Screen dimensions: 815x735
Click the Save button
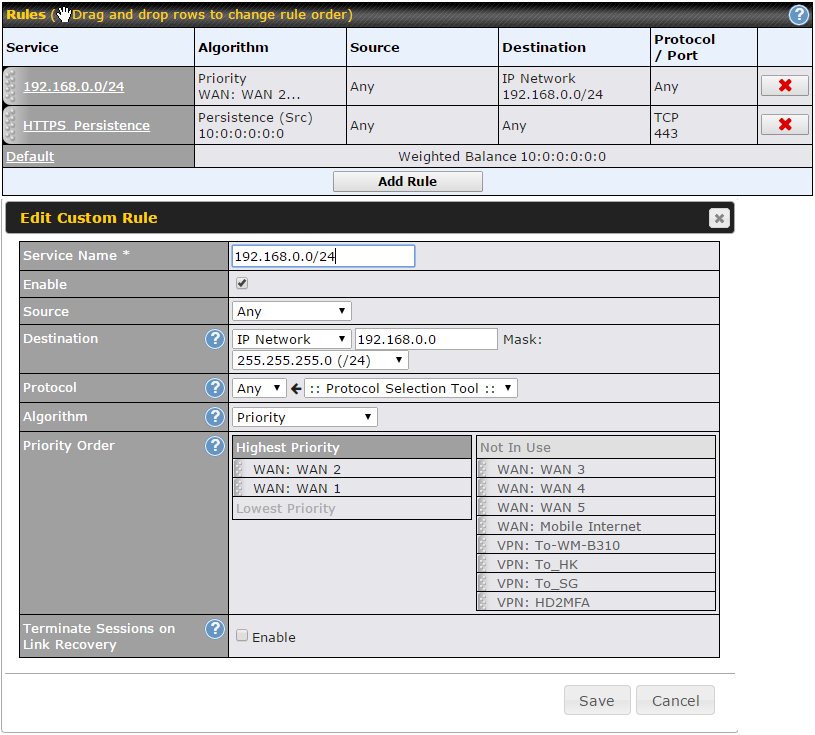(x=597, y=701)
